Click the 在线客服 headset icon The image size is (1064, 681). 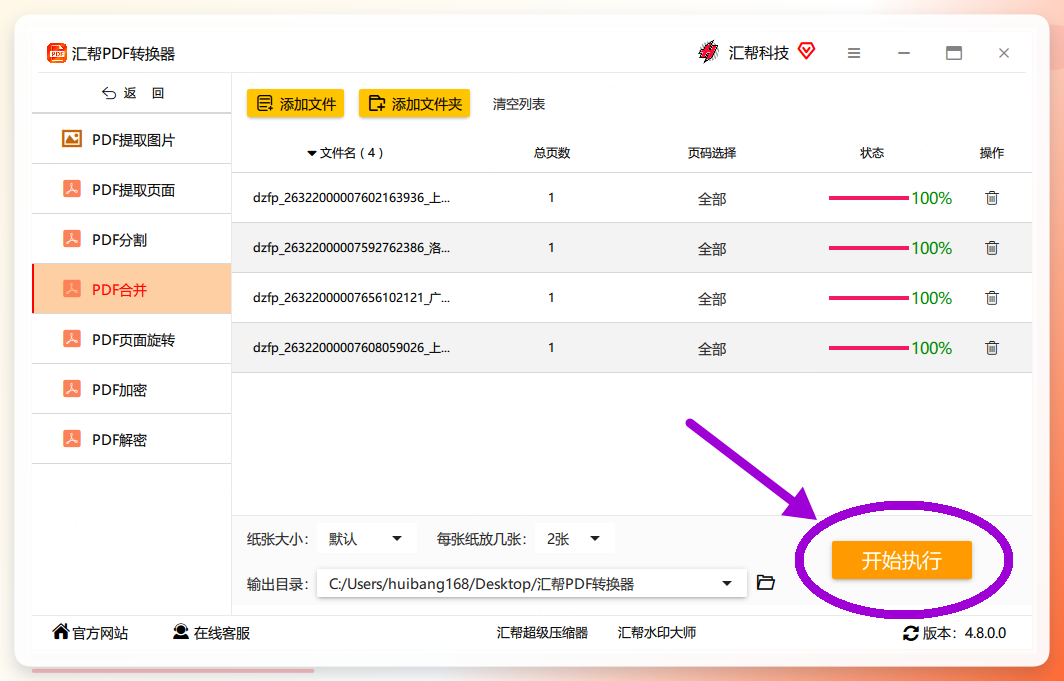pyautogui.click(x=180, y=632)
